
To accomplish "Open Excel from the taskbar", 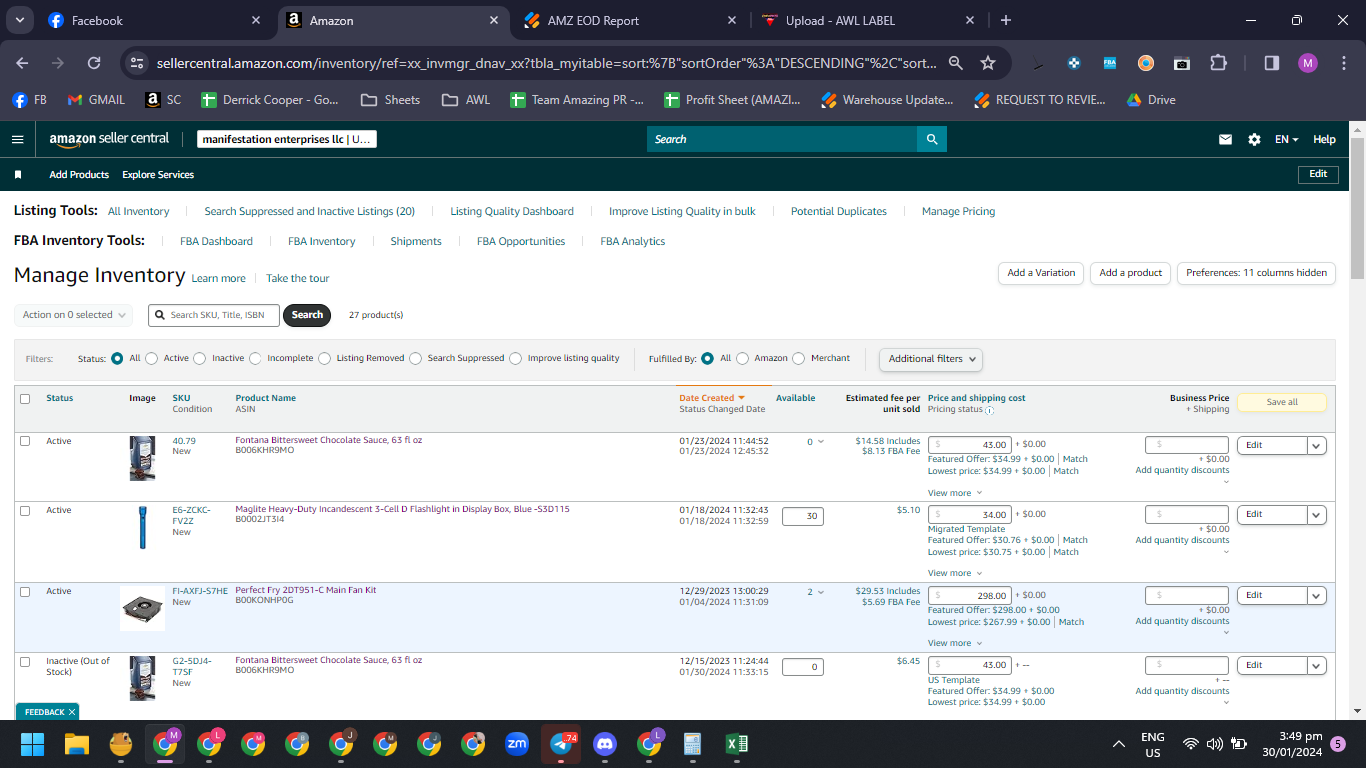I will 737,744.
